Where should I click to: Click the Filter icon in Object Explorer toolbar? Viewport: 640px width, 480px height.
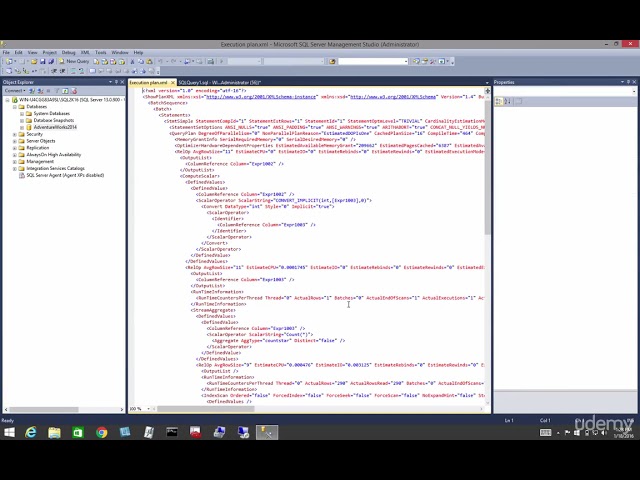click(x=57, y=91)
